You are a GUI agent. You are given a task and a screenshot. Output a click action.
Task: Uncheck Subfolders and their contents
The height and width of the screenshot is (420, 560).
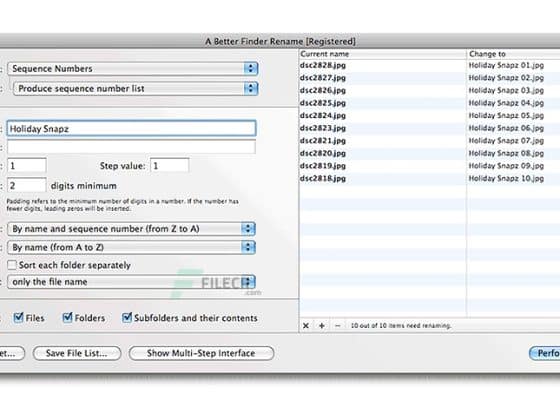click(x=127, y=318)
